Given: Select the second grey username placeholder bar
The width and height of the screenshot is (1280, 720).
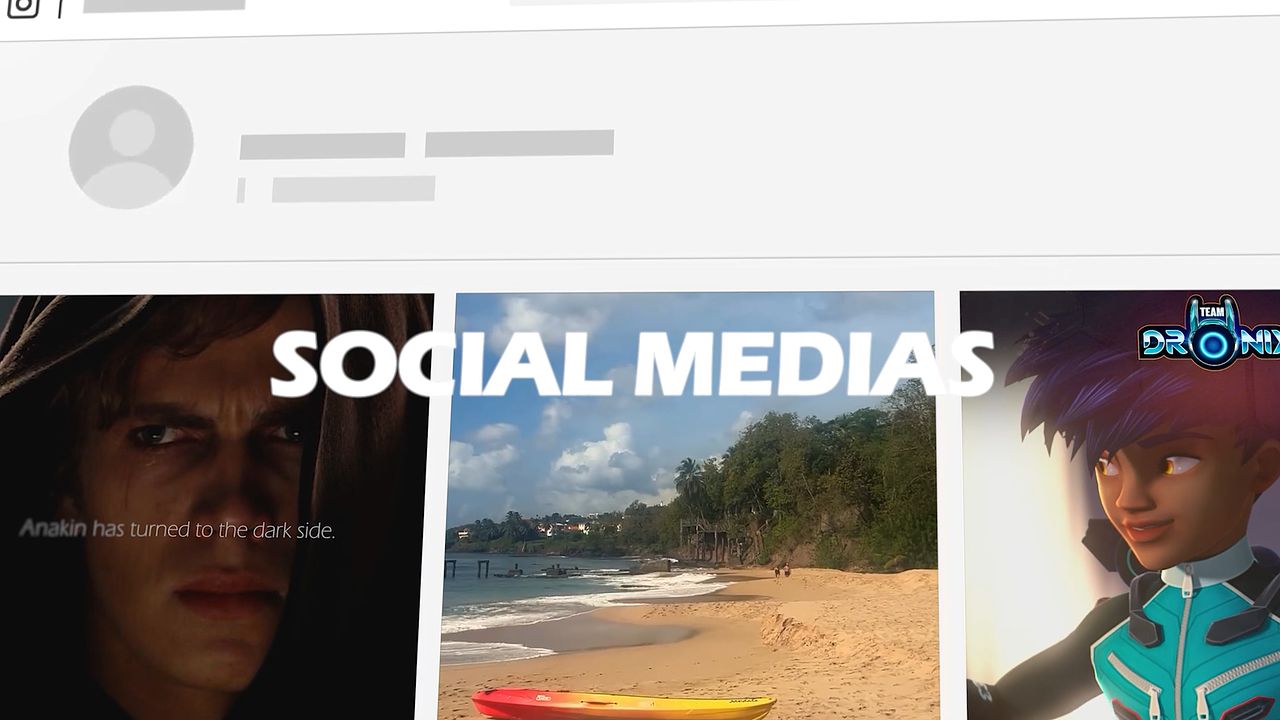Looking at the screenshot, I should click(519, 143).
